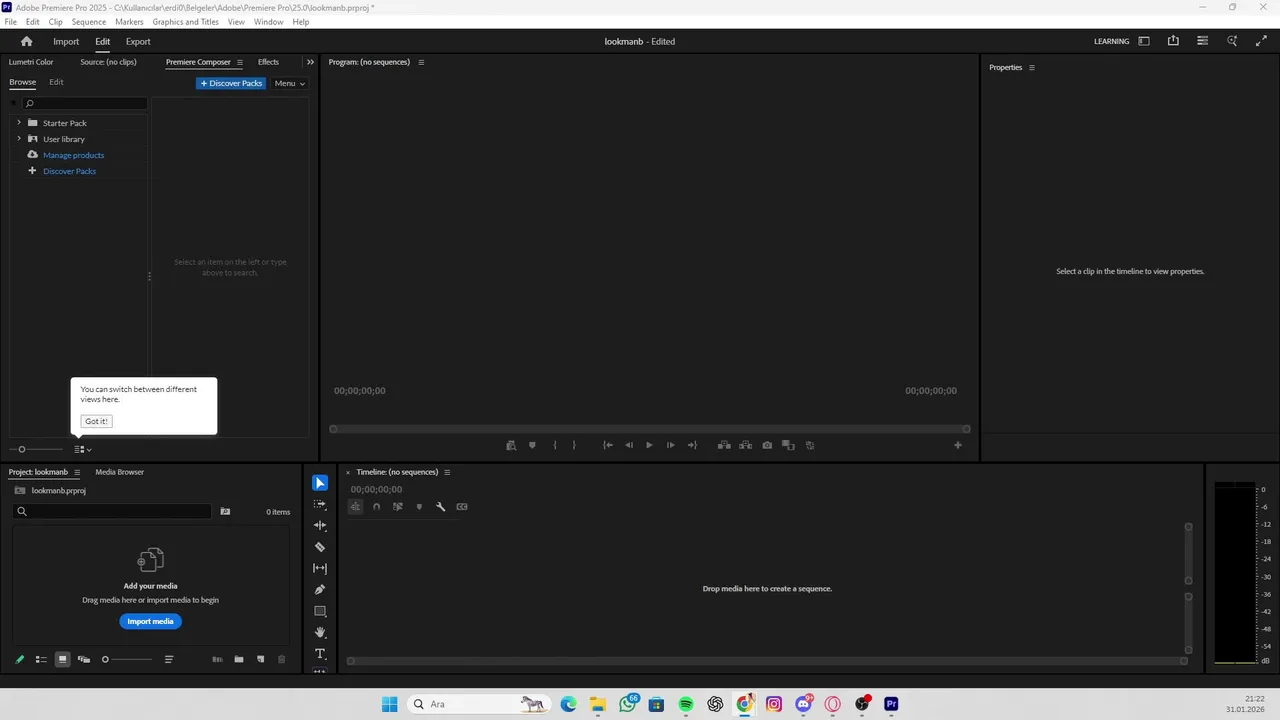This screenshot has width=1280, height=720.
Task: Switch to the Effects panel tab
Action: [x=268, y=62]
